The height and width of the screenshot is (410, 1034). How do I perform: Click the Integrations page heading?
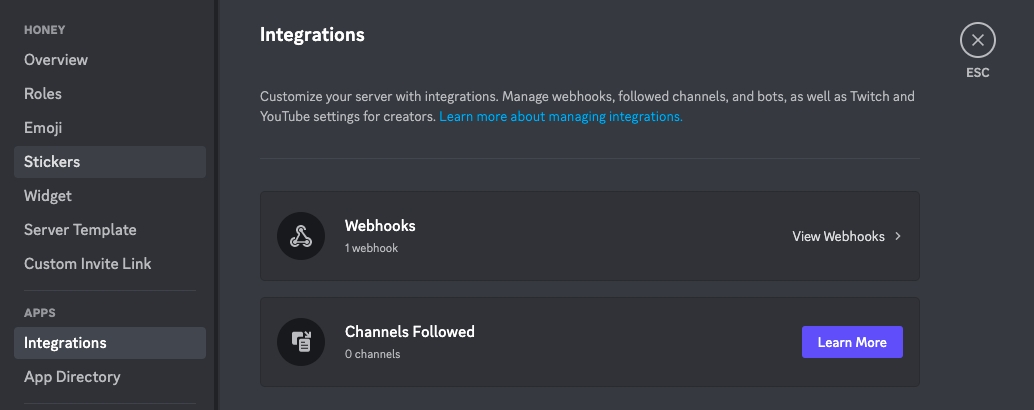312,34
